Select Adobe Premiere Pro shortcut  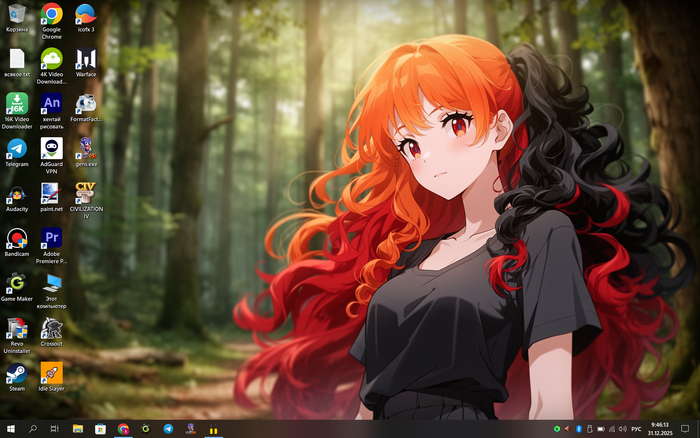click(51, 238)
